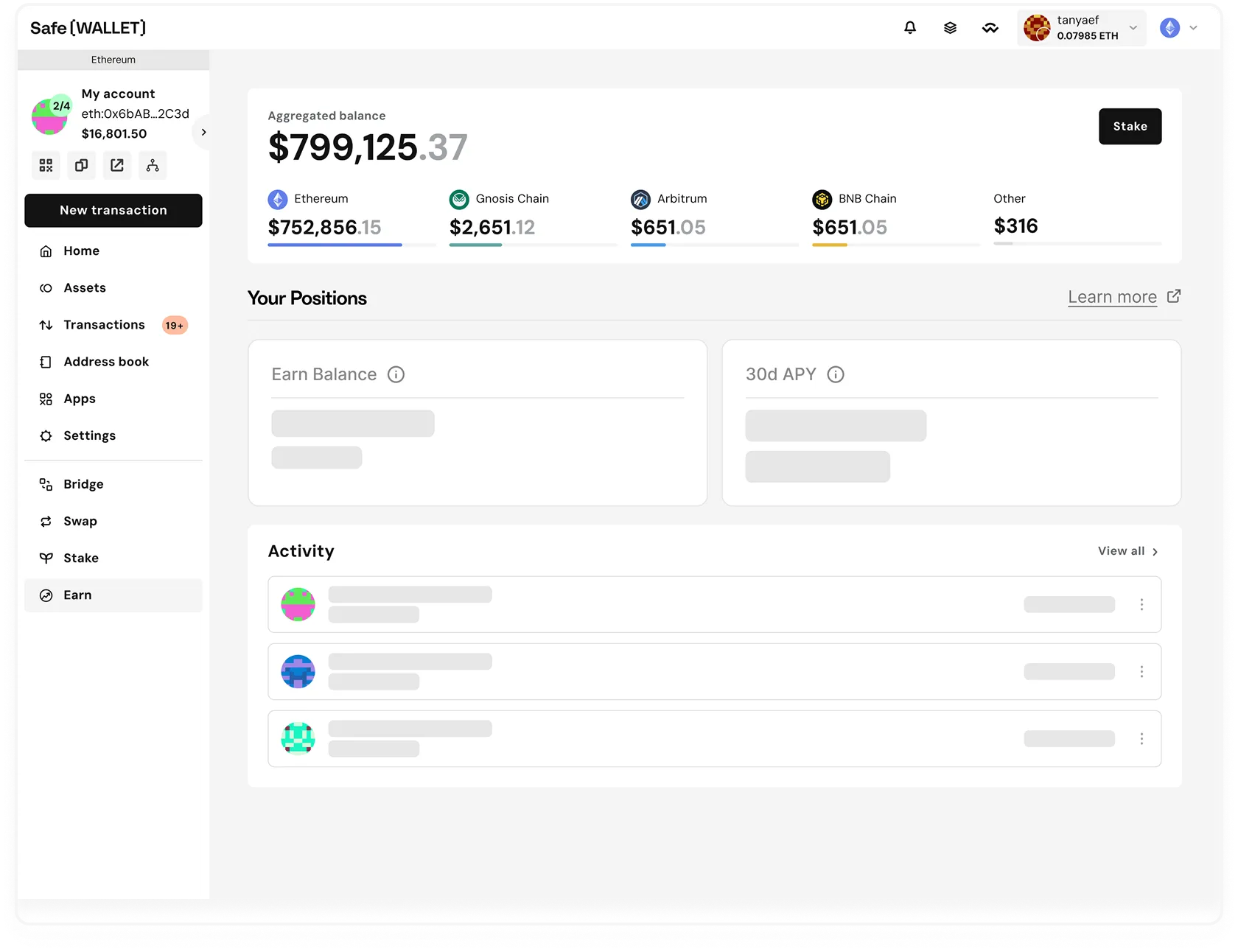Click the Ethereum balance progress bar

pyautogui.click(x=352, y=245)
